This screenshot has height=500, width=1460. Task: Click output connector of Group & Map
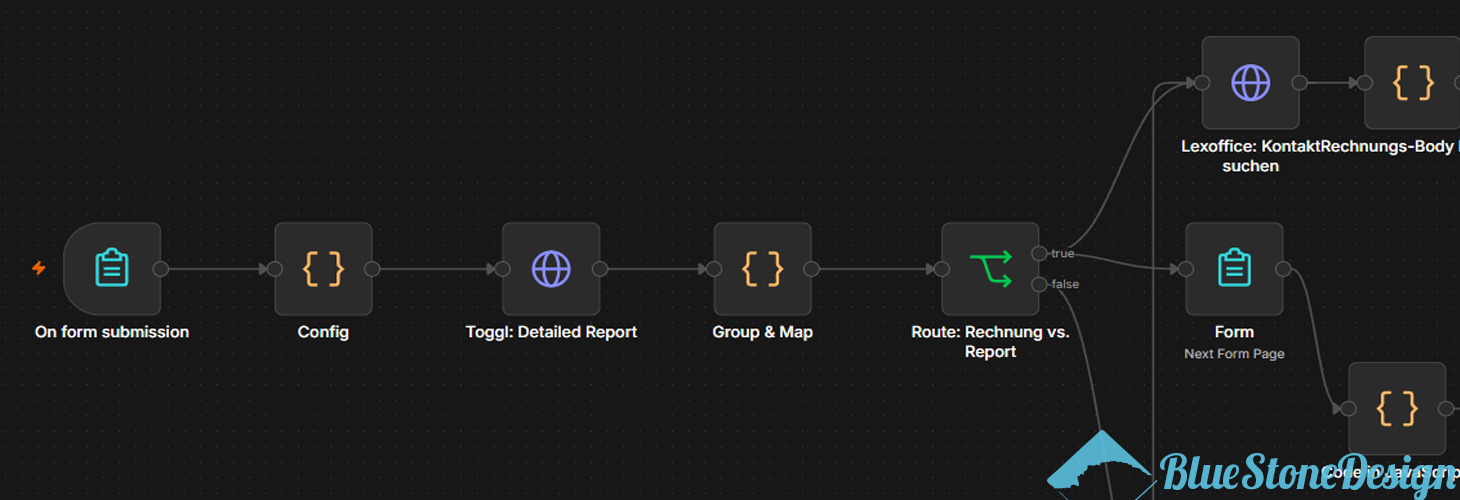point(812,269)
